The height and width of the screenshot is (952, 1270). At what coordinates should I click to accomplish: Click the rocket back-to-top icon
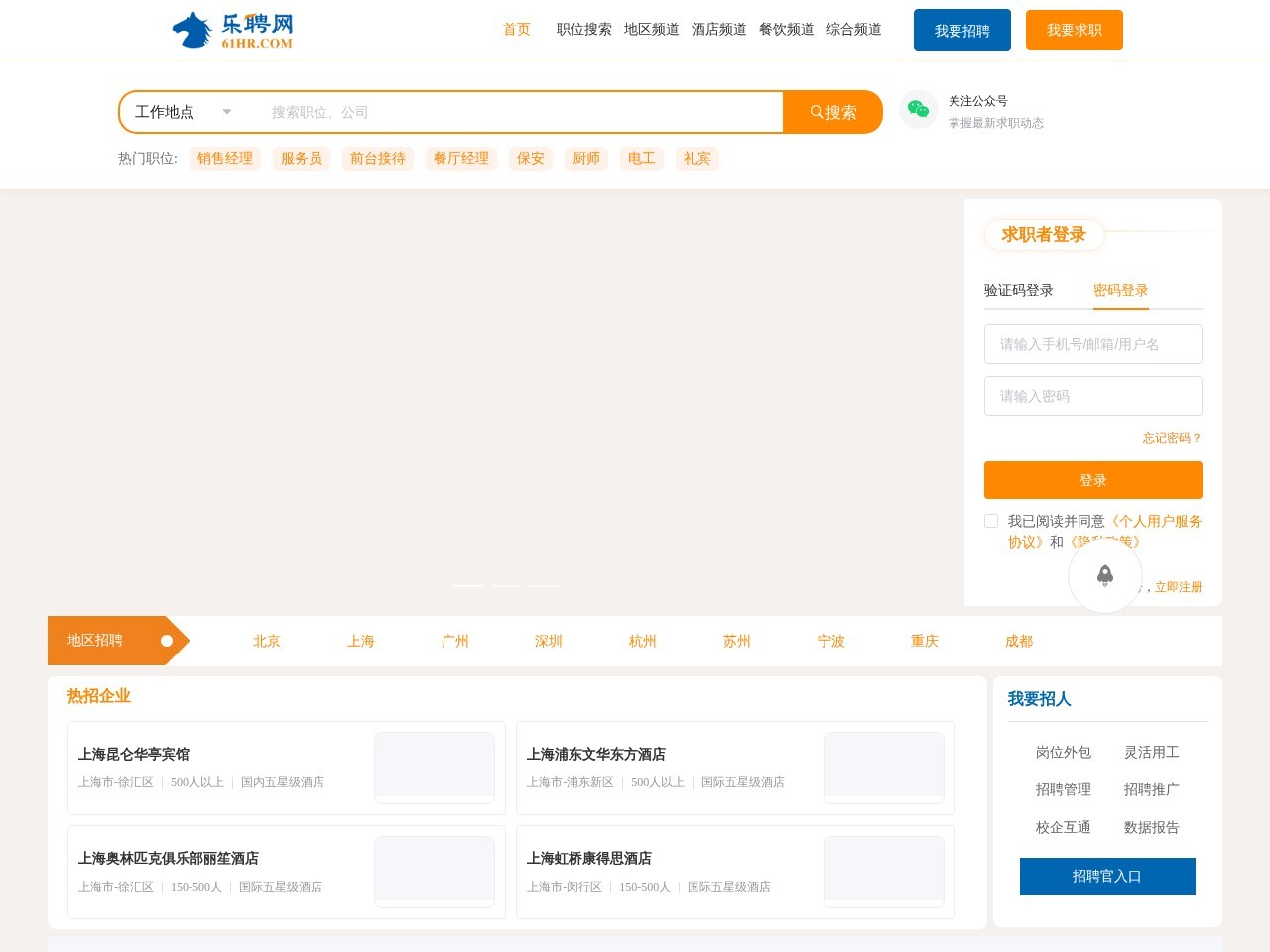coord(1105,576)
